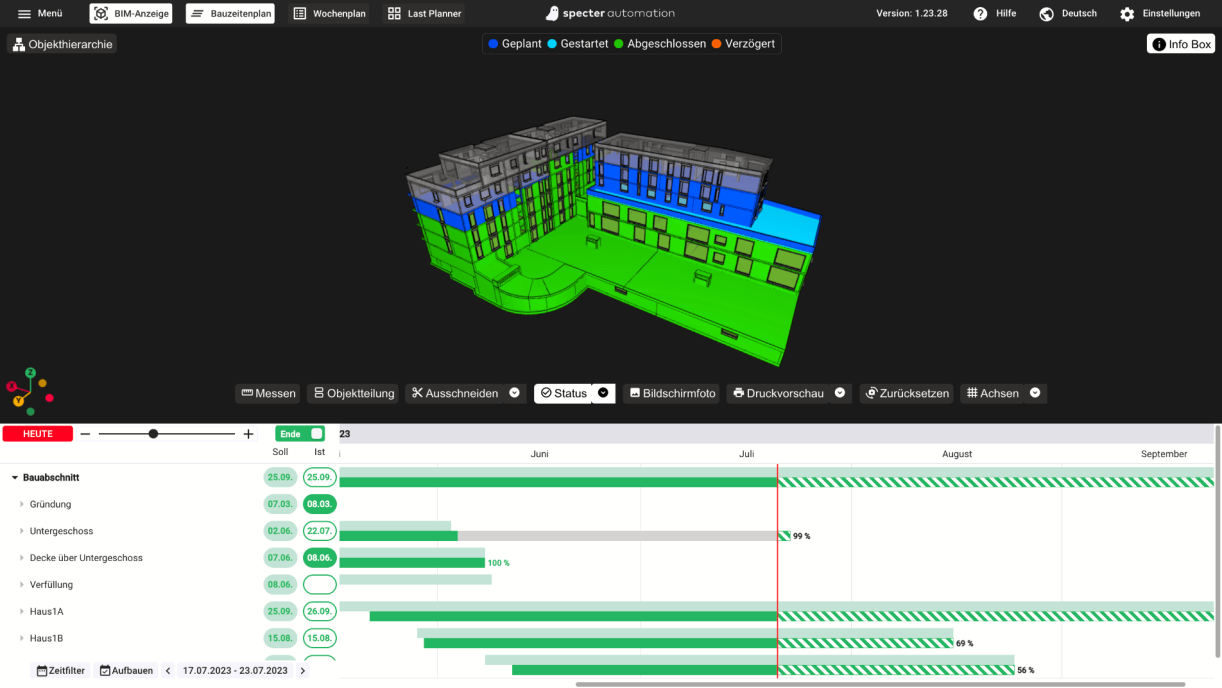Switch to the Last Planner tab

425,14
